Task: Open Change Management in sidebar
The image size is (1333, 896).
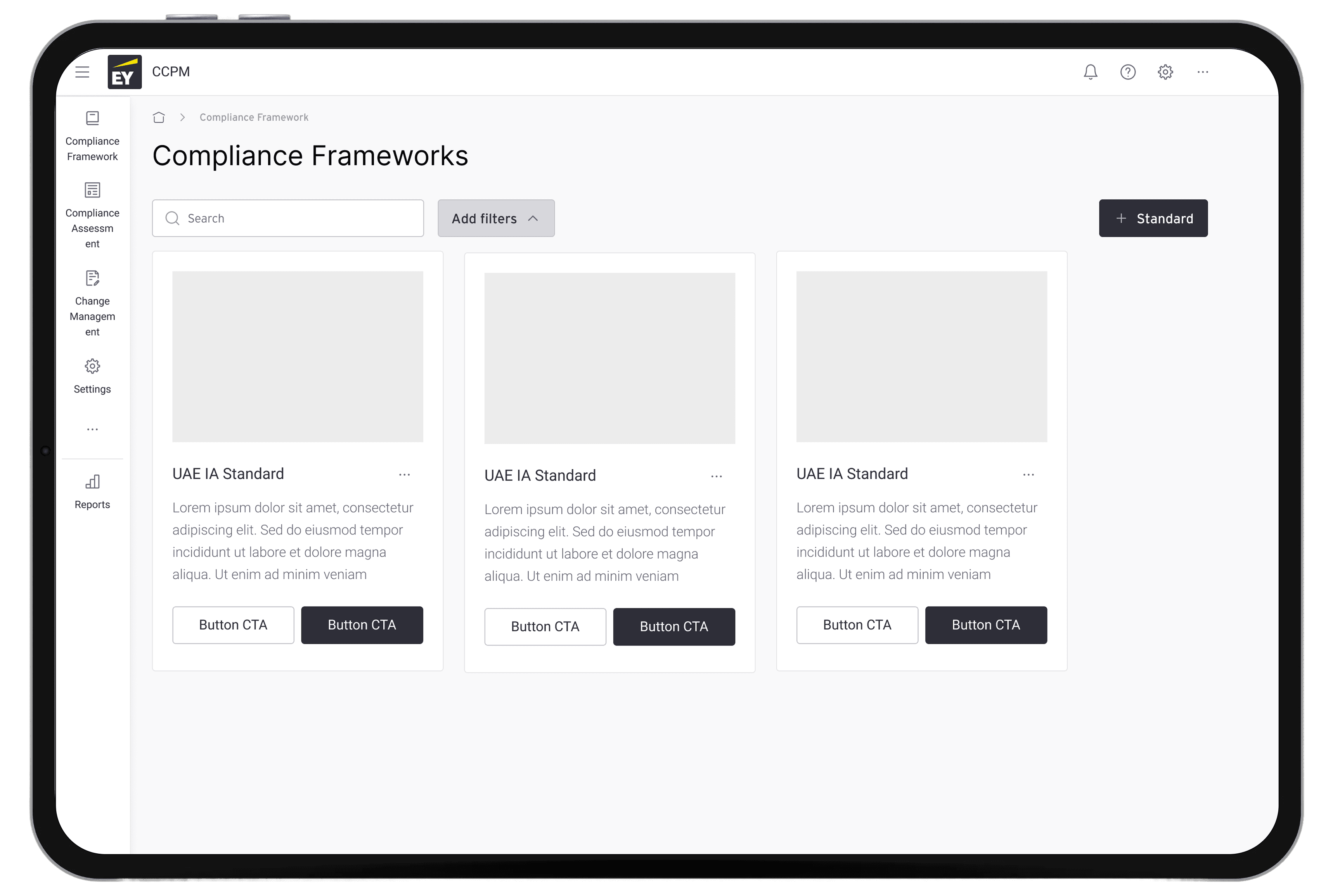Action: coord(93,303)
